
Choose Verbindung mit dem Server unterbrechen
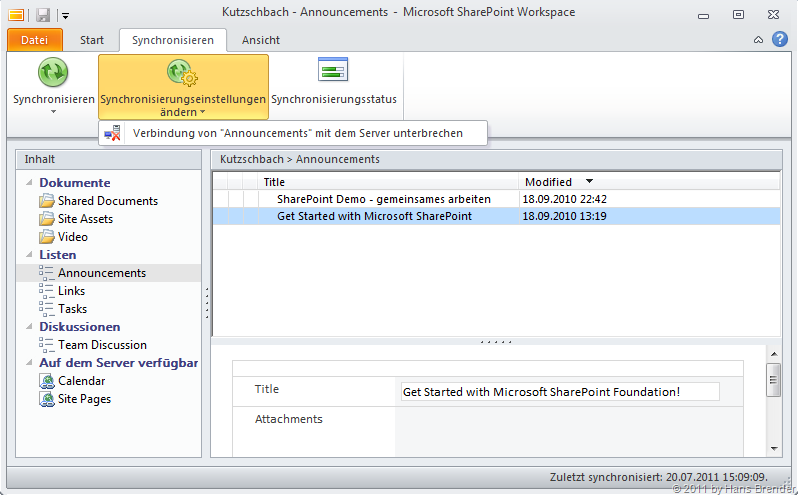pos(297,133)
